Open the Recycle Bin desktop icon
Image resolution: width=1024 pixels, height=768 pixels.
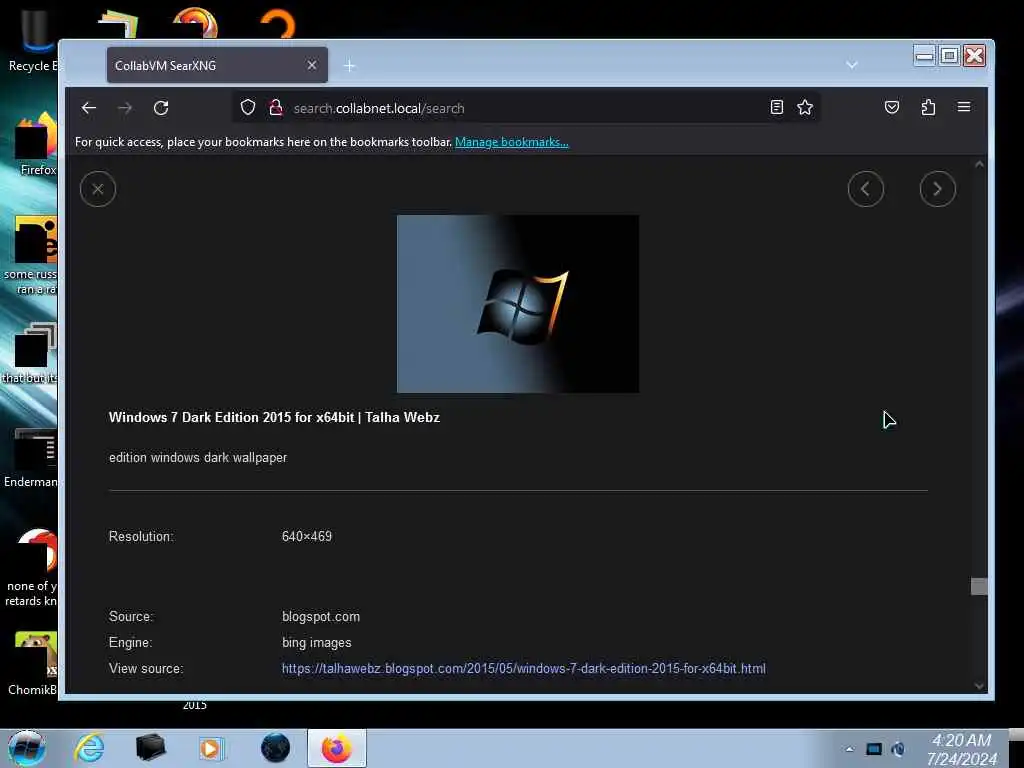31,39
